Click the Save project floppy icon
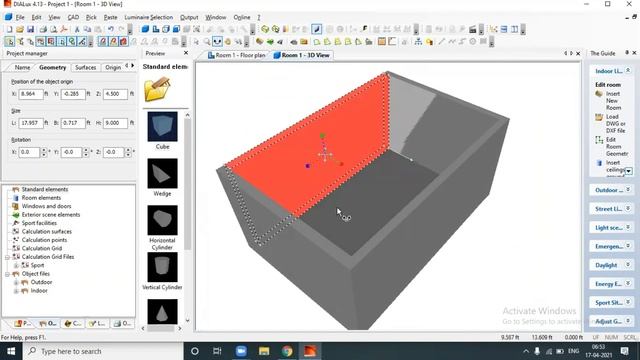640x360 pixels. tap(30, 29)
